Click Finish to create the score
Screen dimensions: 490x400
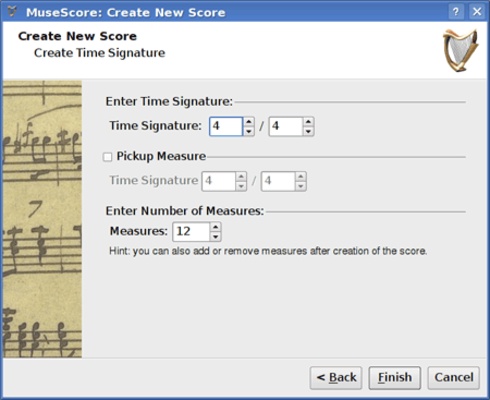coord(395,378)
